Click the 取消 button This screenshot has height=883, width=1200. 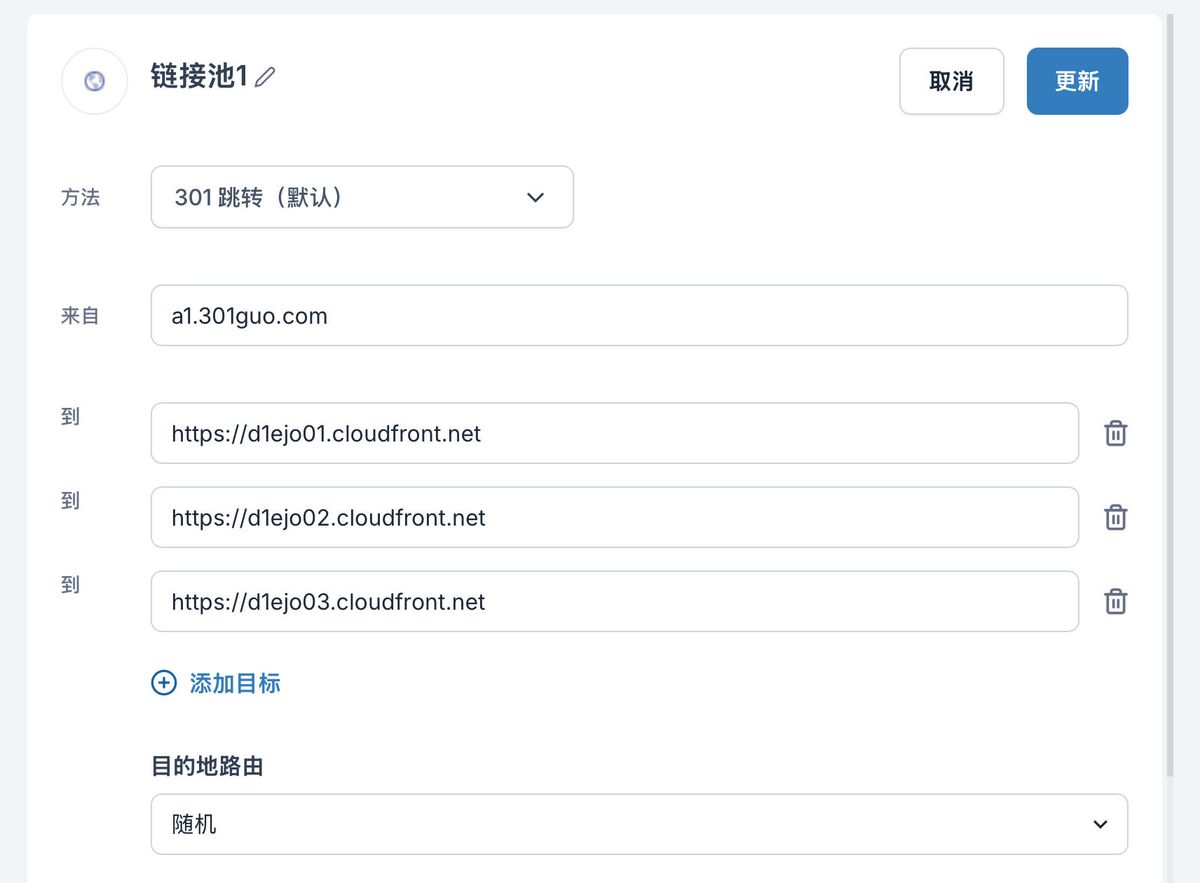(x=951, y=81)
